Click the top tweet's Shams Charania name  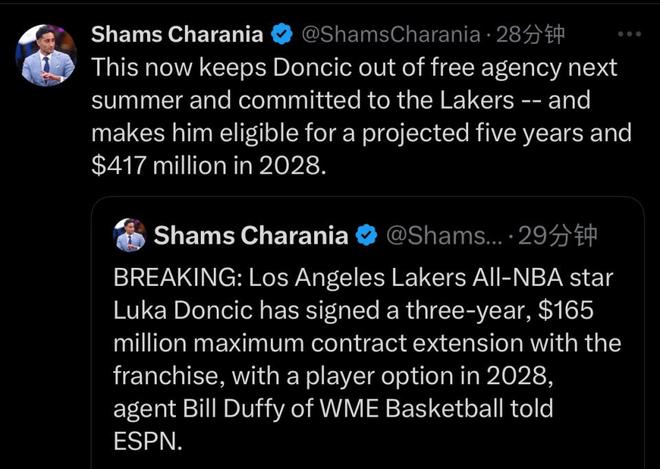click(177, 34)
